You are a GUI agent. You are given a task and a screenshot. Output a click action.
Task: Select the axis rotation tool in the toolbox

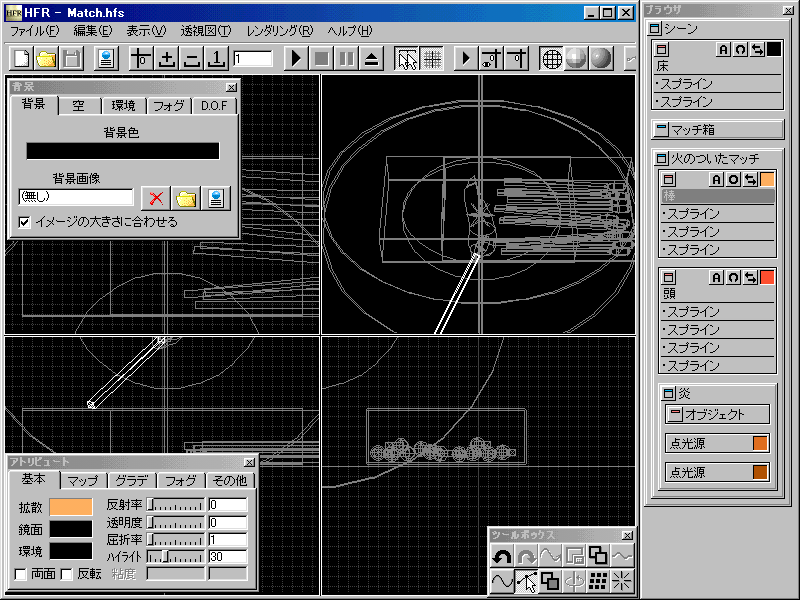[x=574, y=581]
